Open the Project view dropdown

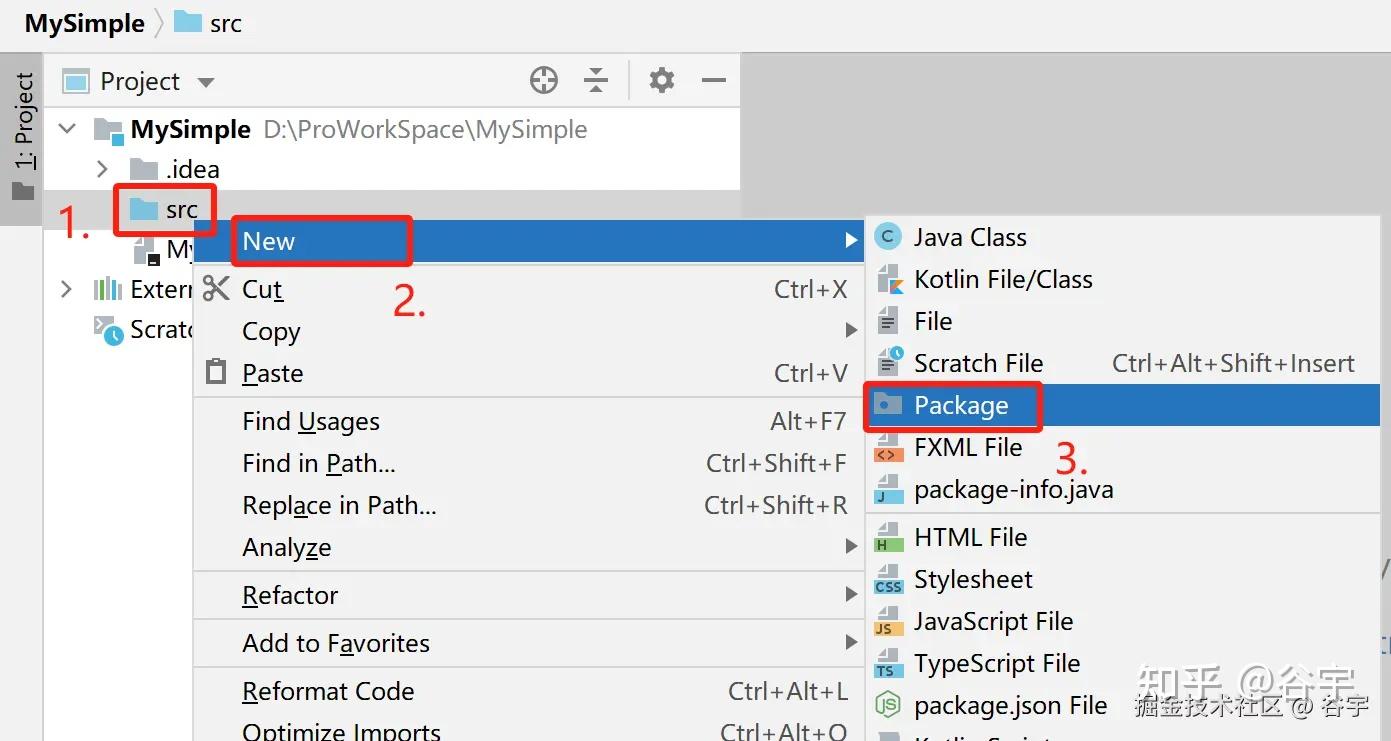(x=206, y=82)
